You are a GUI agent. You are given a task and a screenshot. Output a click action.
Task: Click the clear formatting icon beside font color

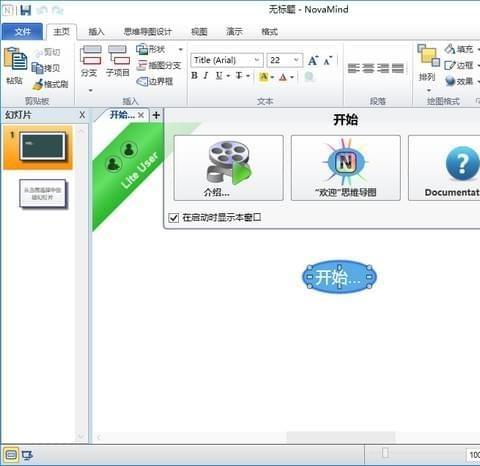[309, 77]
